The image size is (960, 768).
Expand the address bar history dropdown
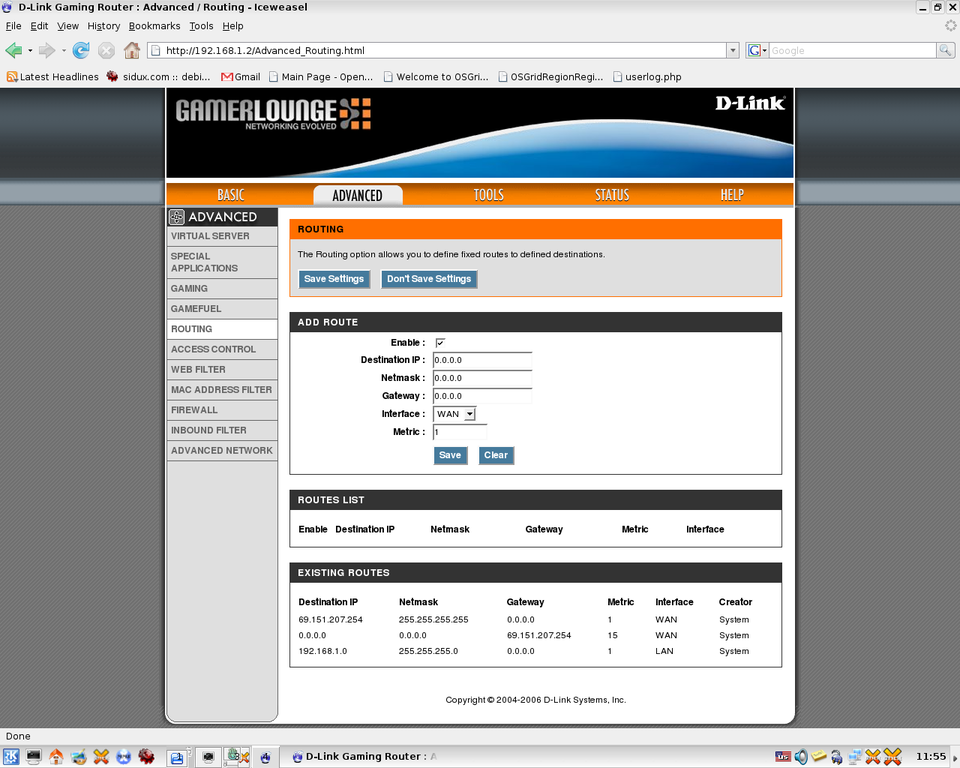coord(733,50)
